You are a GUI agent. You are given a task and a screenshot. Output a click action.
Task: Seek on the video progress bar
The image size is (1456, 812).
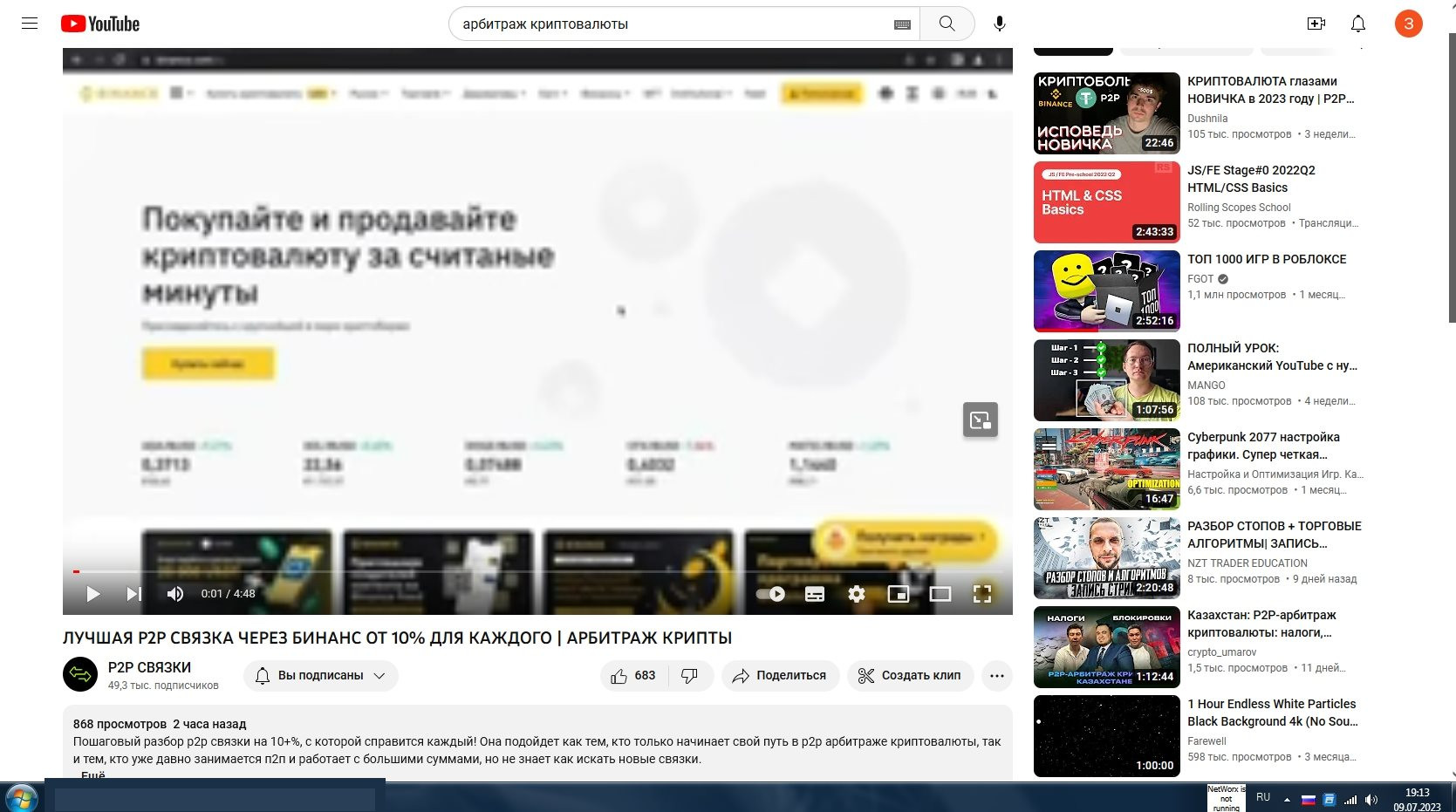537,571
